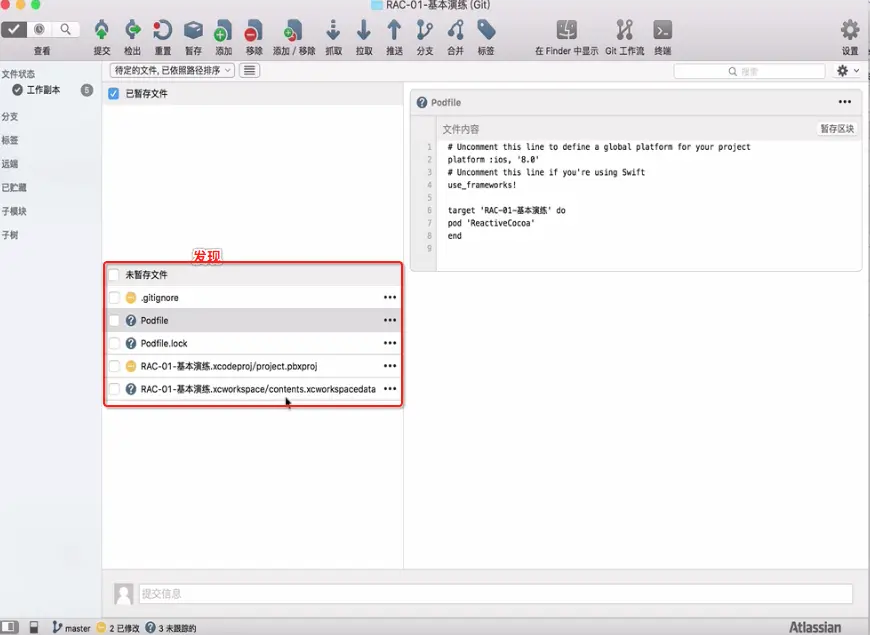Viewport: 870px width, 635px height.
Task: Check the unstaged files (未暂存文件) checkbox
Action: pyautogui.click(x=113, y=275)
